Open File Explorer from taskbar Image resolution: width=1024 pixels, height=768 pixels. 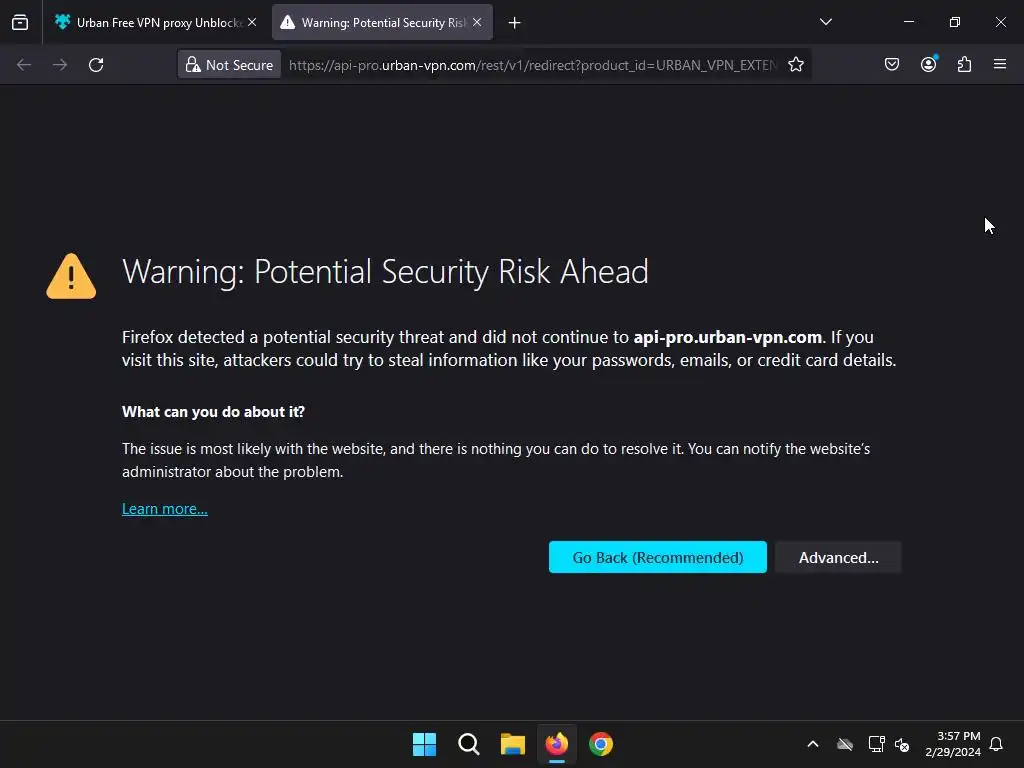coord(513,744)
